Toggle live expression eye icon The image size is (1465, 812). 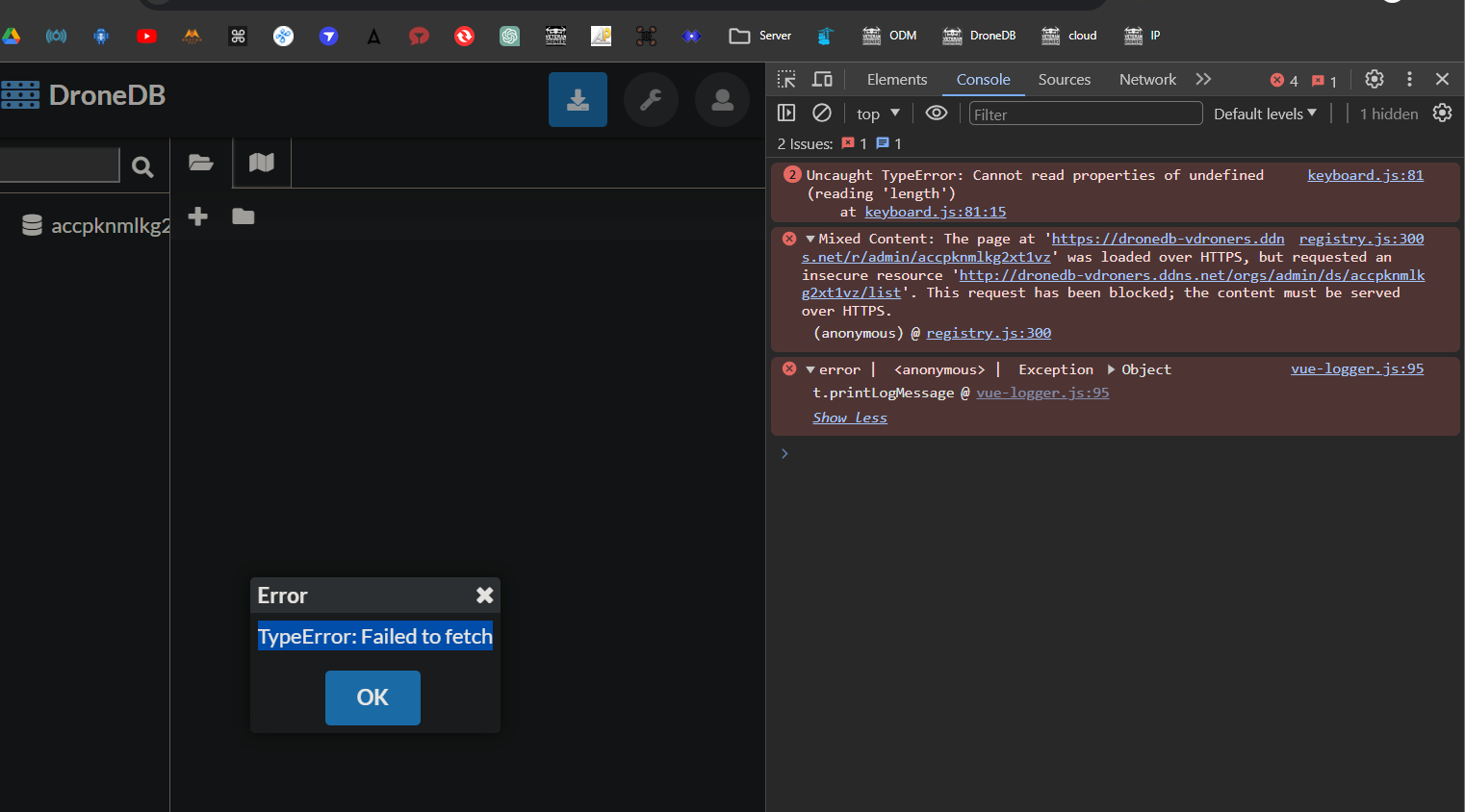pos(936,114)
